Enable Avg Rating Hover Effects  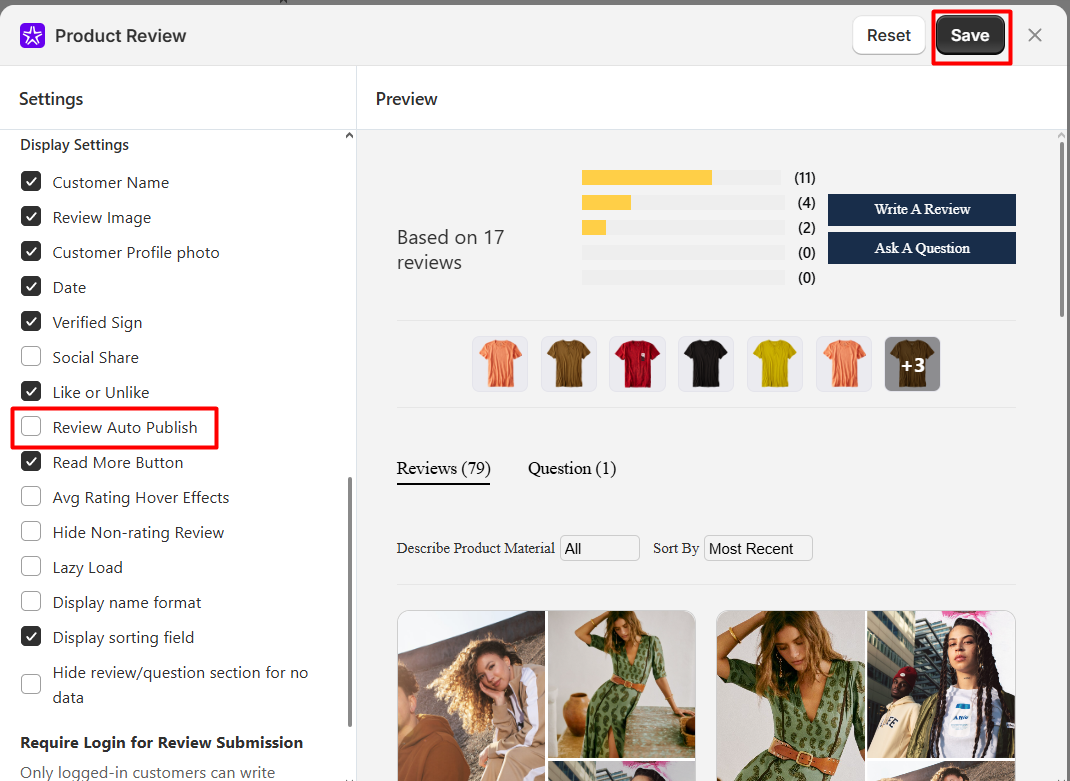point(31,496)
